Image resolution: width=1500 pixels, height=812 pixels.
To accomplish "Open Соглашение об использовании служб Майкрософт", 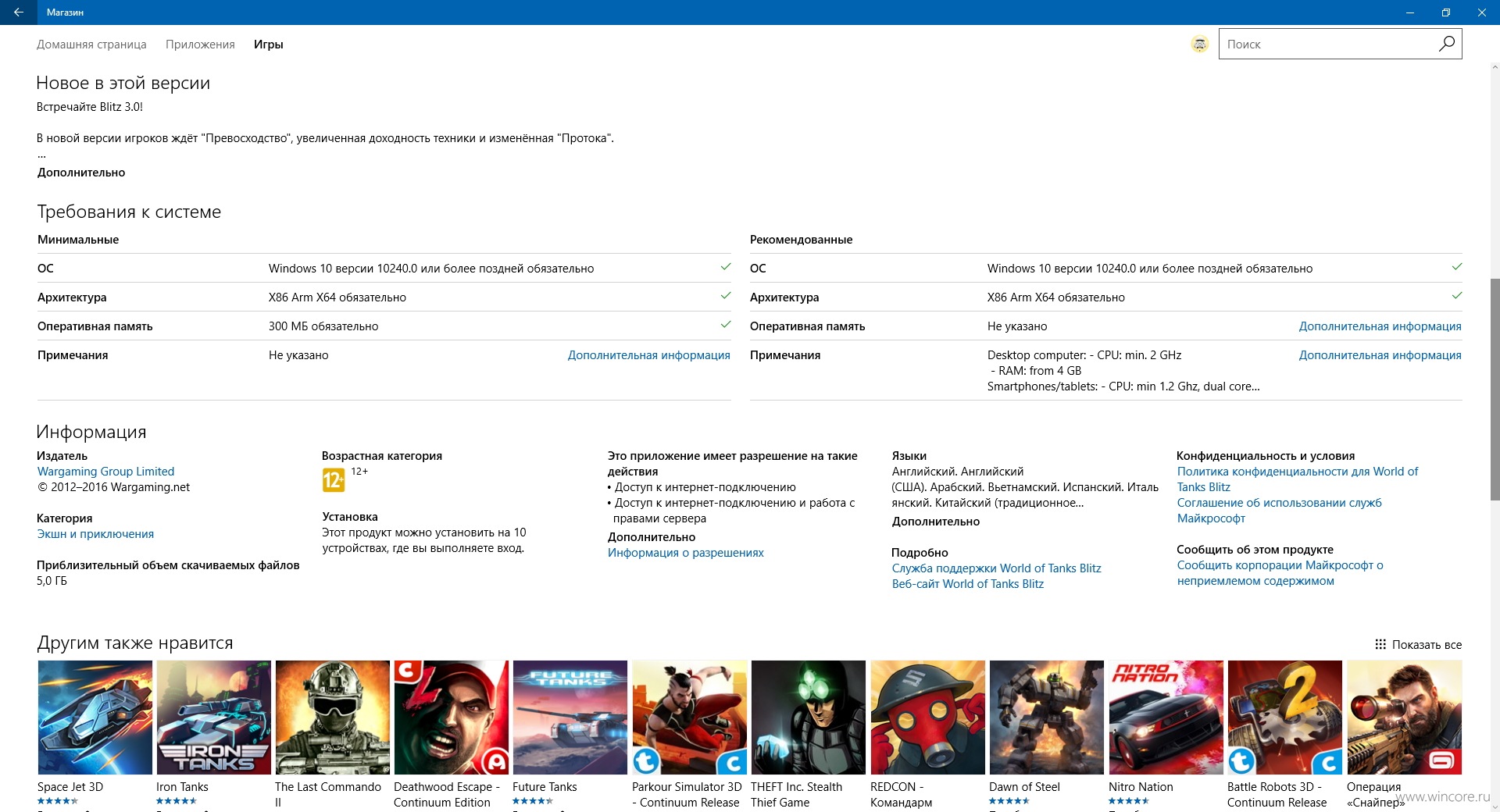I will [1279, 511].
